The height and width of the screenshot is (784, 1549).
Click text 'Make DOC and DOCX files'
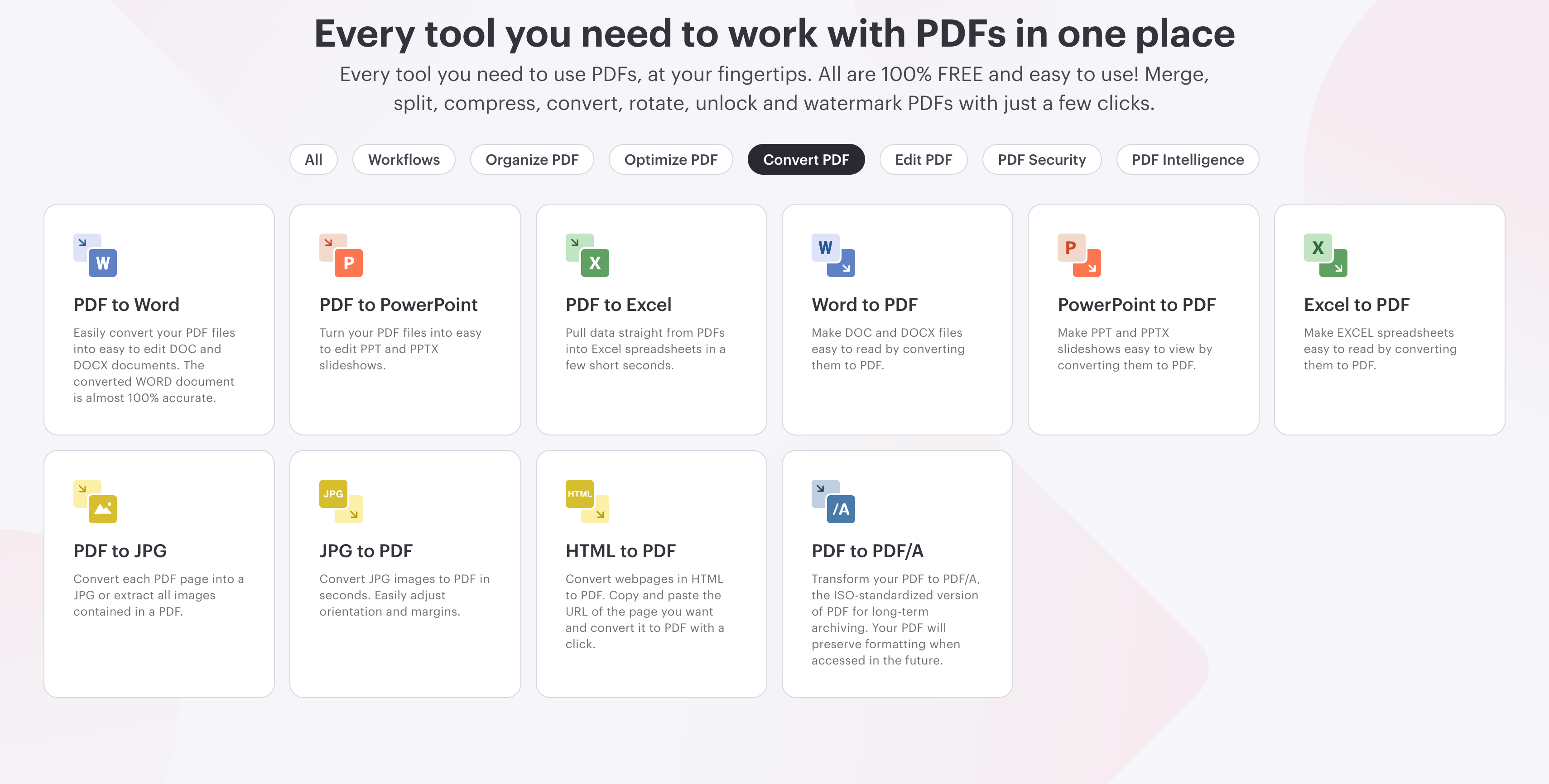(887, 333)
